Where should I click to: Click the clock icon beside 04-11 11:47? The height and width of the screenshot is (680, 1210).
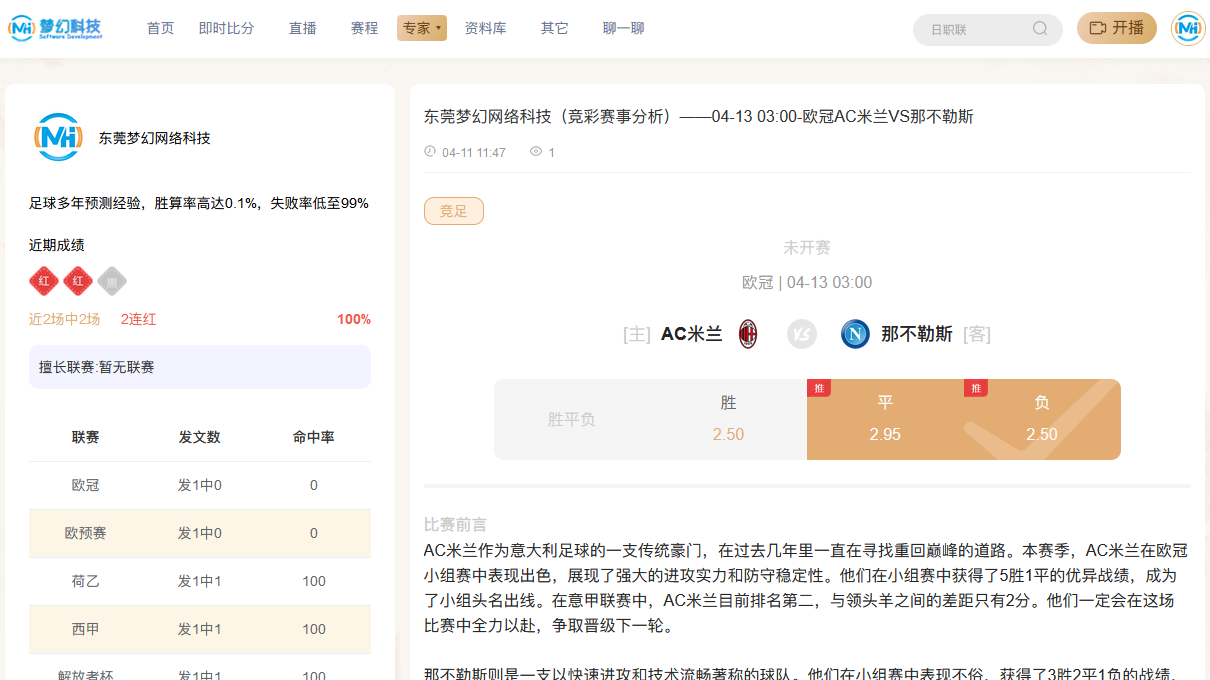(x=430, y=152)
